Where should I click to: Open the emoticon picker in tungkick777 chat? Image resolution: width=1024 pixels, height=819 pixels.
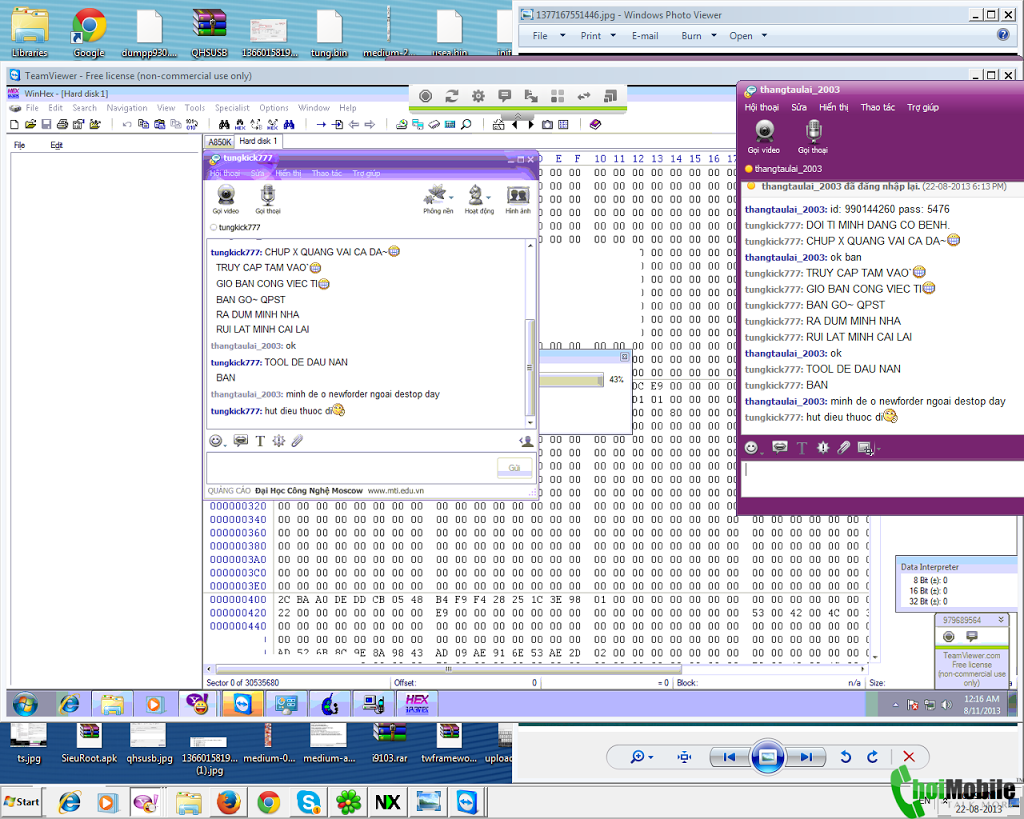pyautogui.click(x=216, y=441)
